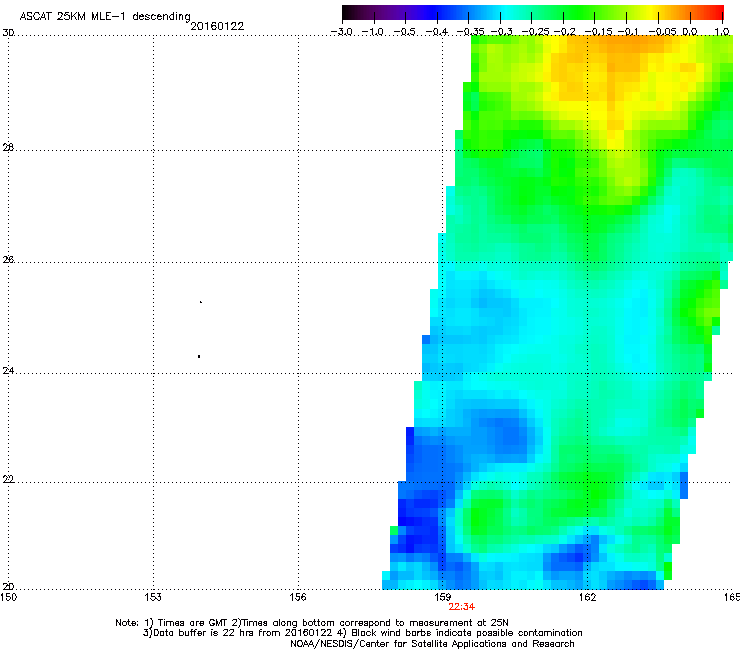Select the longitude axis label 156
The width and height of the screenshot is (740, 650).
[298, 598]
